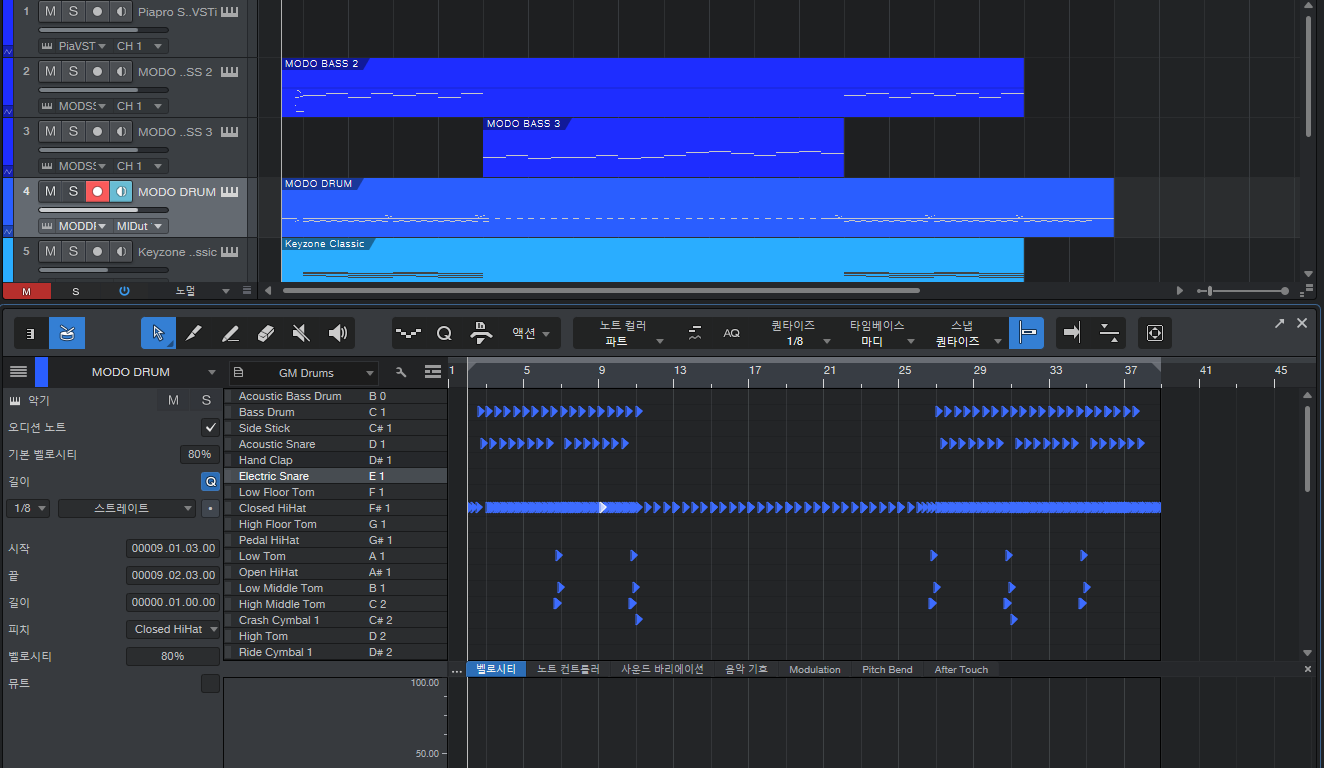Toggle autoscroll arrow icon
The image size is (1324, 768).
click(1073, 333)
